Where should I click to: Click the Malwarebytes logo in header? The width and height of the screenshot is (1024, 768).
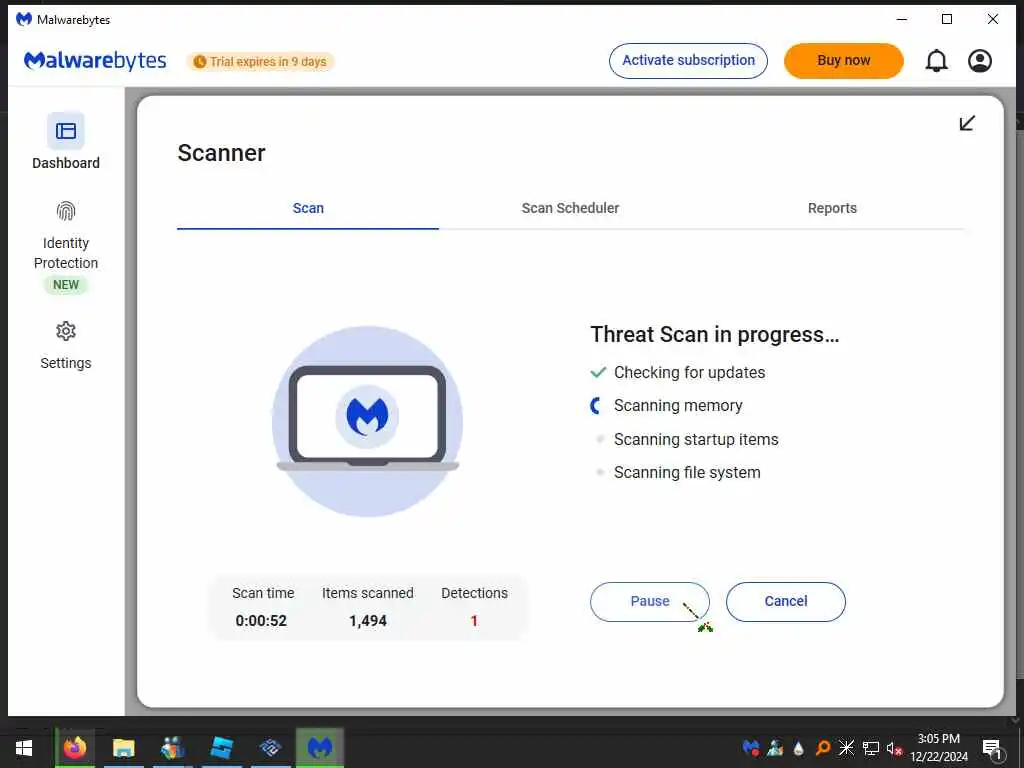95,61
